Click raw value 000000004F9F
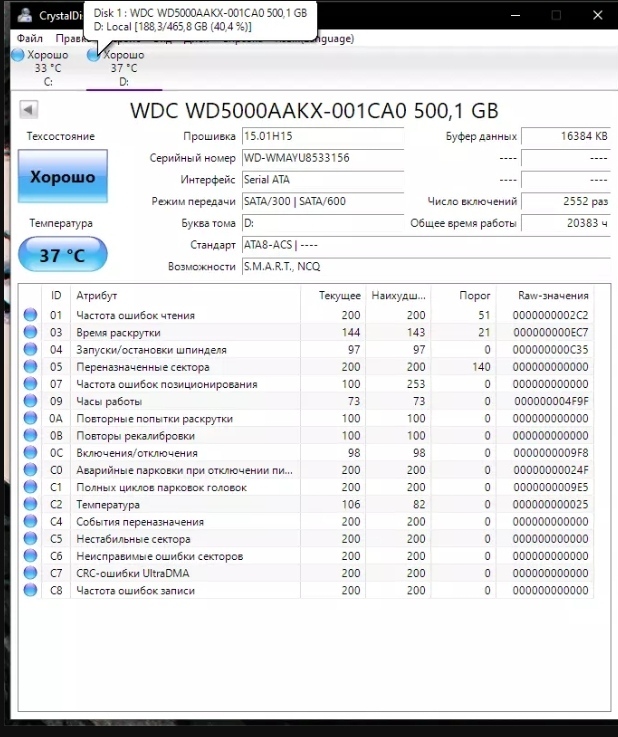The height and width of the screenshot is (737, 618). pyautogui.click(x=551, y=401)
